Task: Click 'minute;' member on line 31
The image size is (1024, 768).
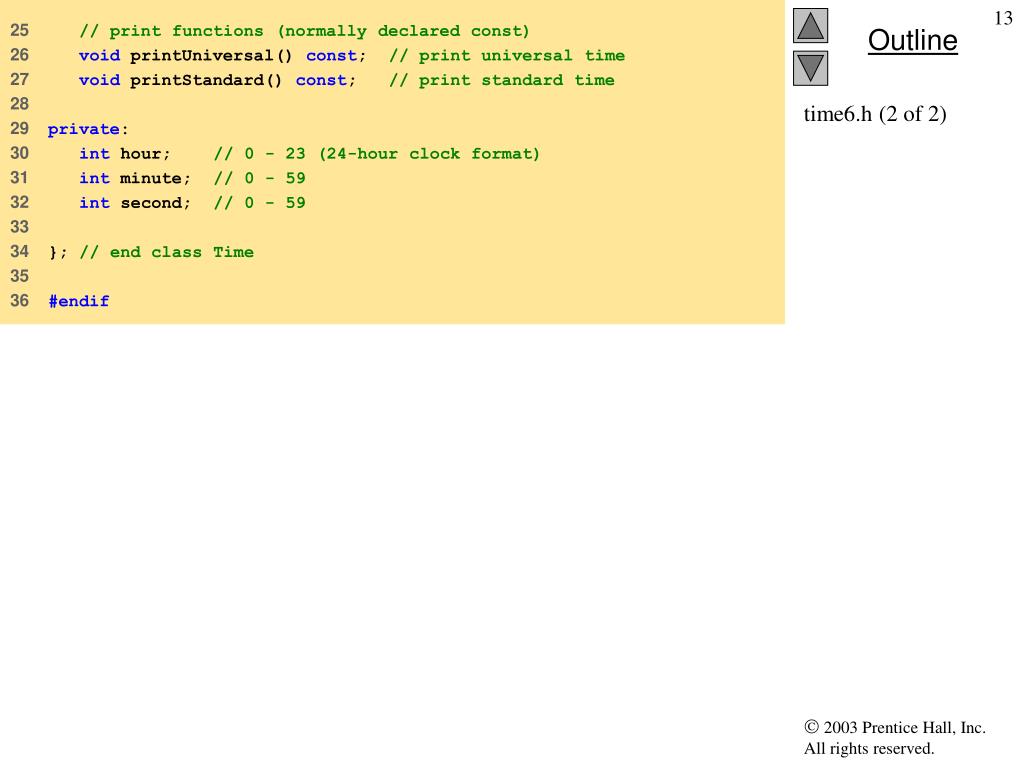Action: tap(155, 178)
